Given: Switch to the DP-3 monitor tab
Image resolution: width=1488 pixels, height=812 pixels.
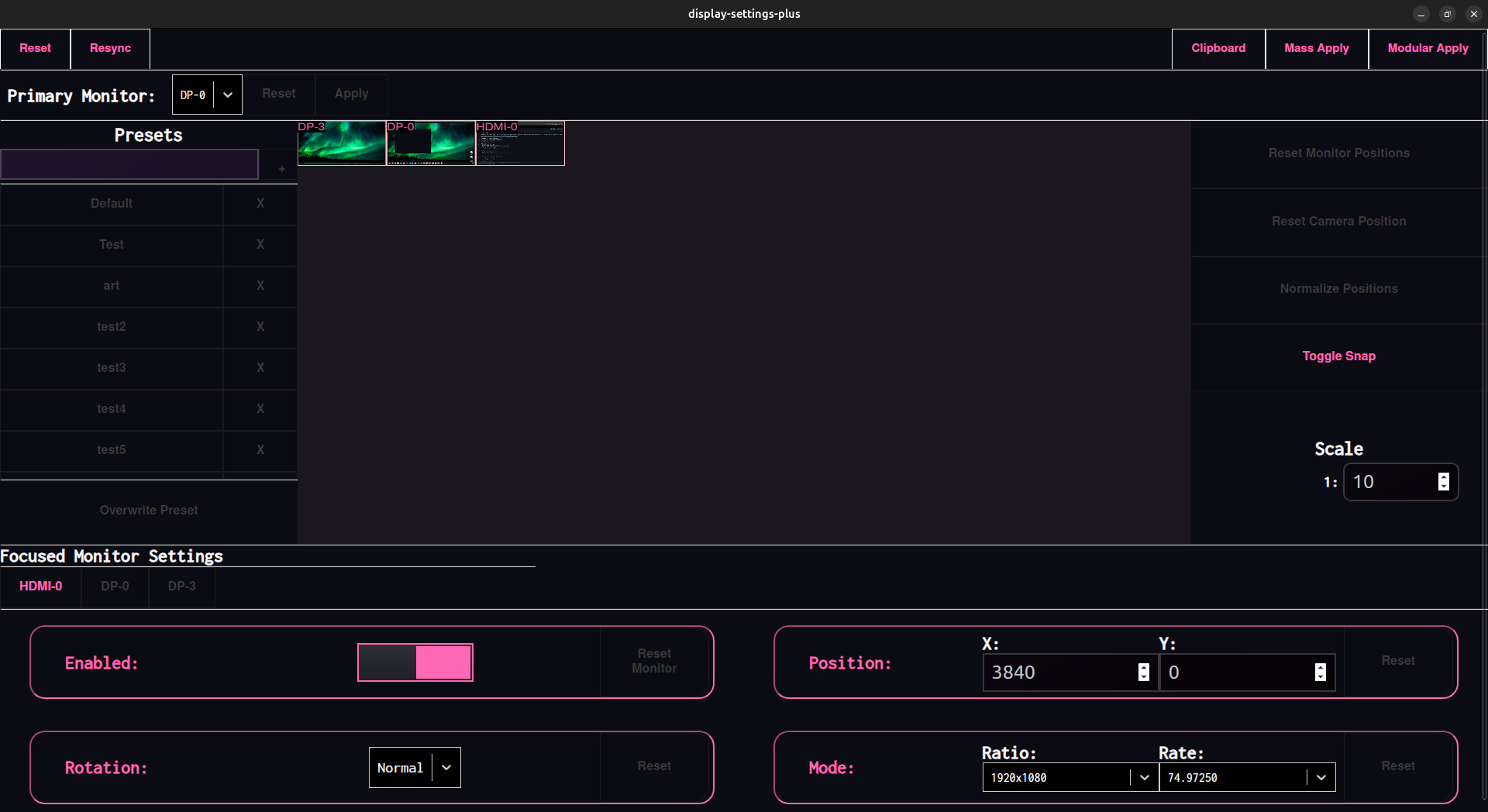Looking at the screenshot, I should click(x=182, y=587).
